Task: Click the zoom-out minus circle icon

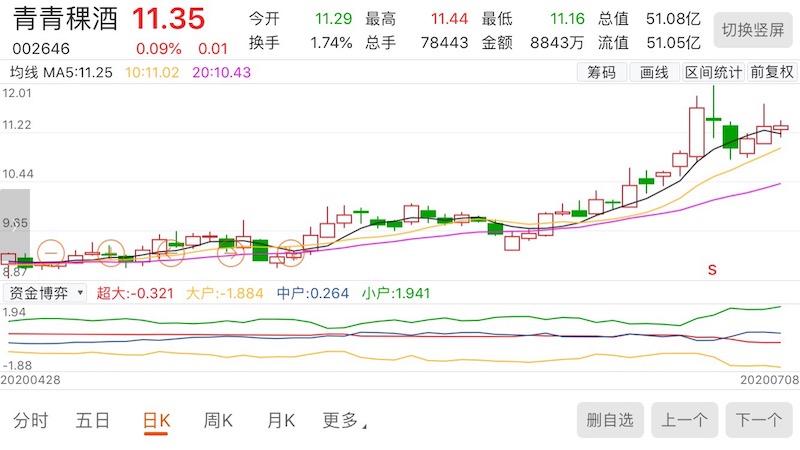Action: click(x=51, y=253)
